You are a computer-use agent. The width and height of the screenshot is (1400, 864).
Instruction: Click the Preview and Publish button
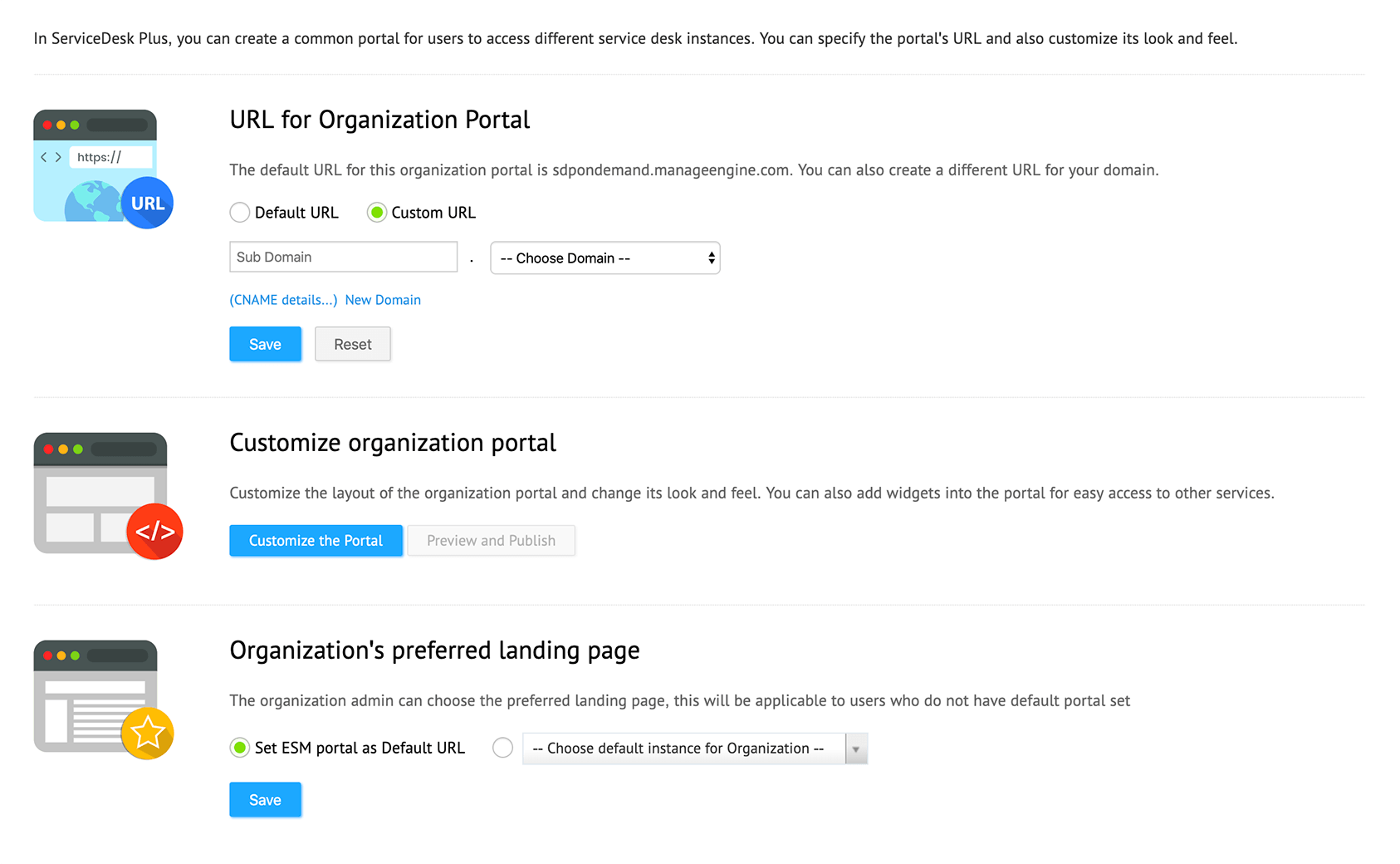click(491, 540)
